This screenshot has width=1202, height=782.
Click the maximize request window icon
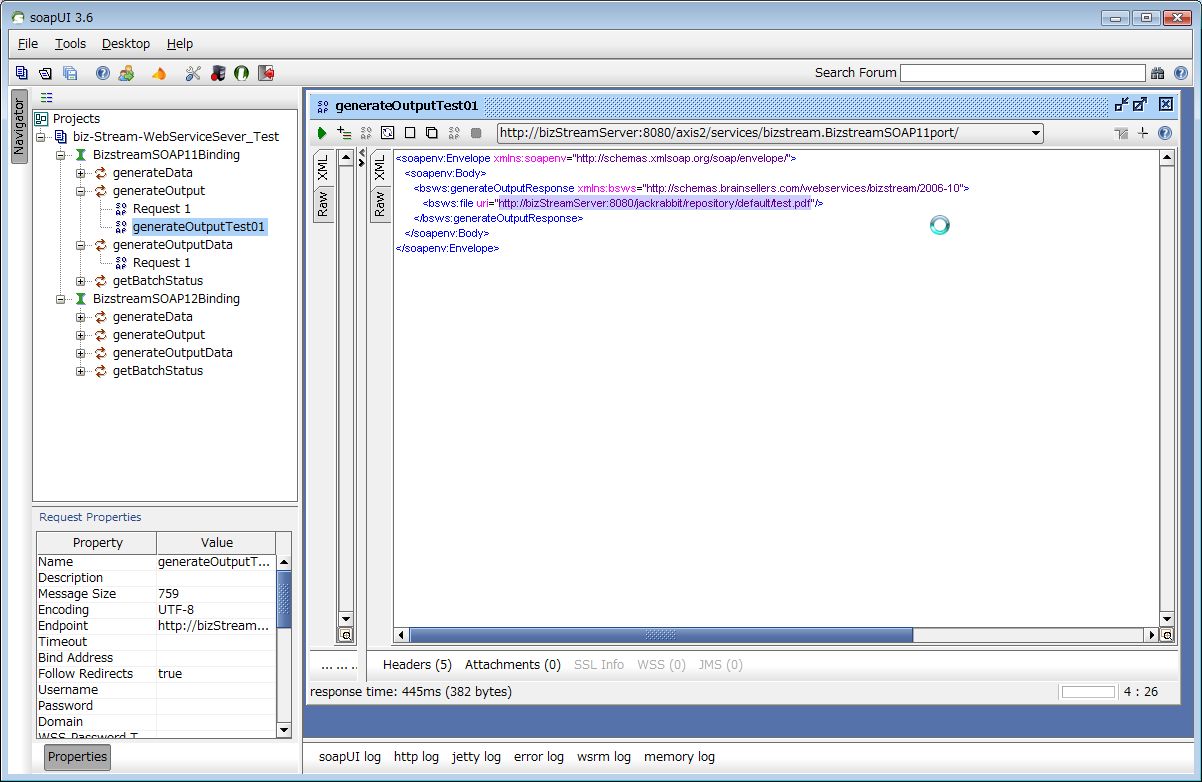click(1140, 104)
